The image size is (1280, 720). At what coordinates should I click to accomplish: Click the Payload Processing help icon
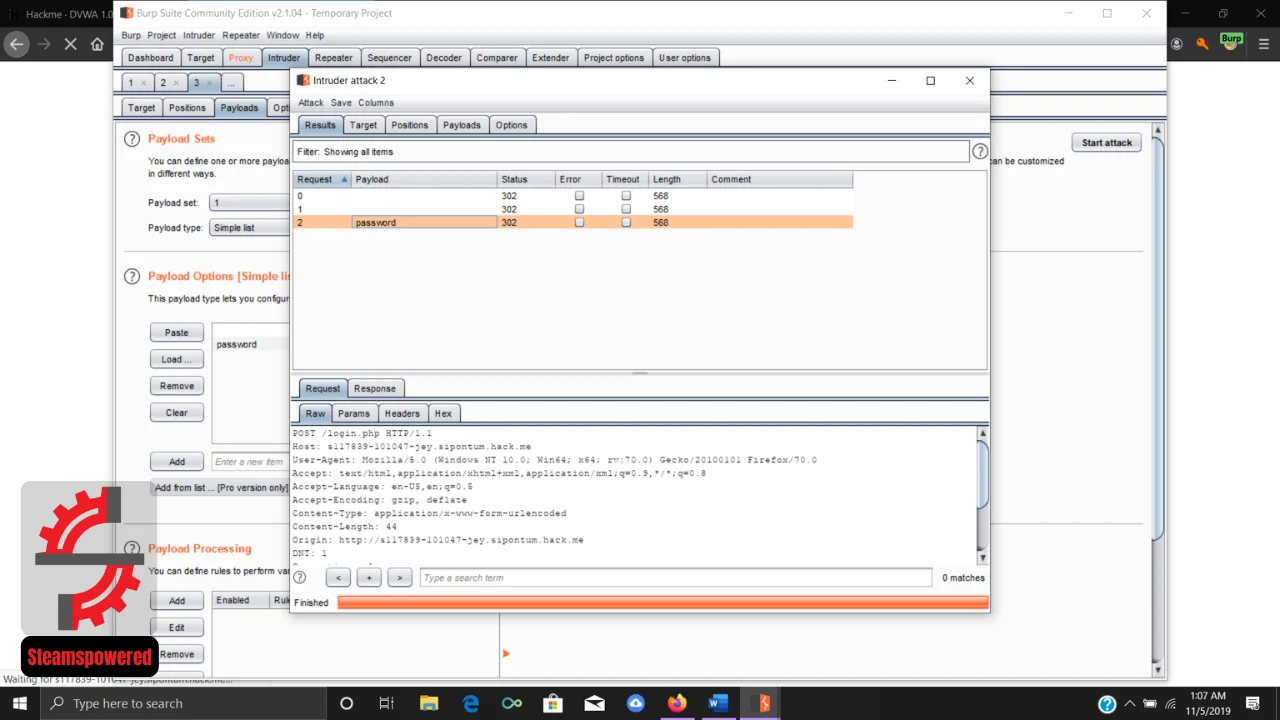pyautogui.click(x=131, y=548)
